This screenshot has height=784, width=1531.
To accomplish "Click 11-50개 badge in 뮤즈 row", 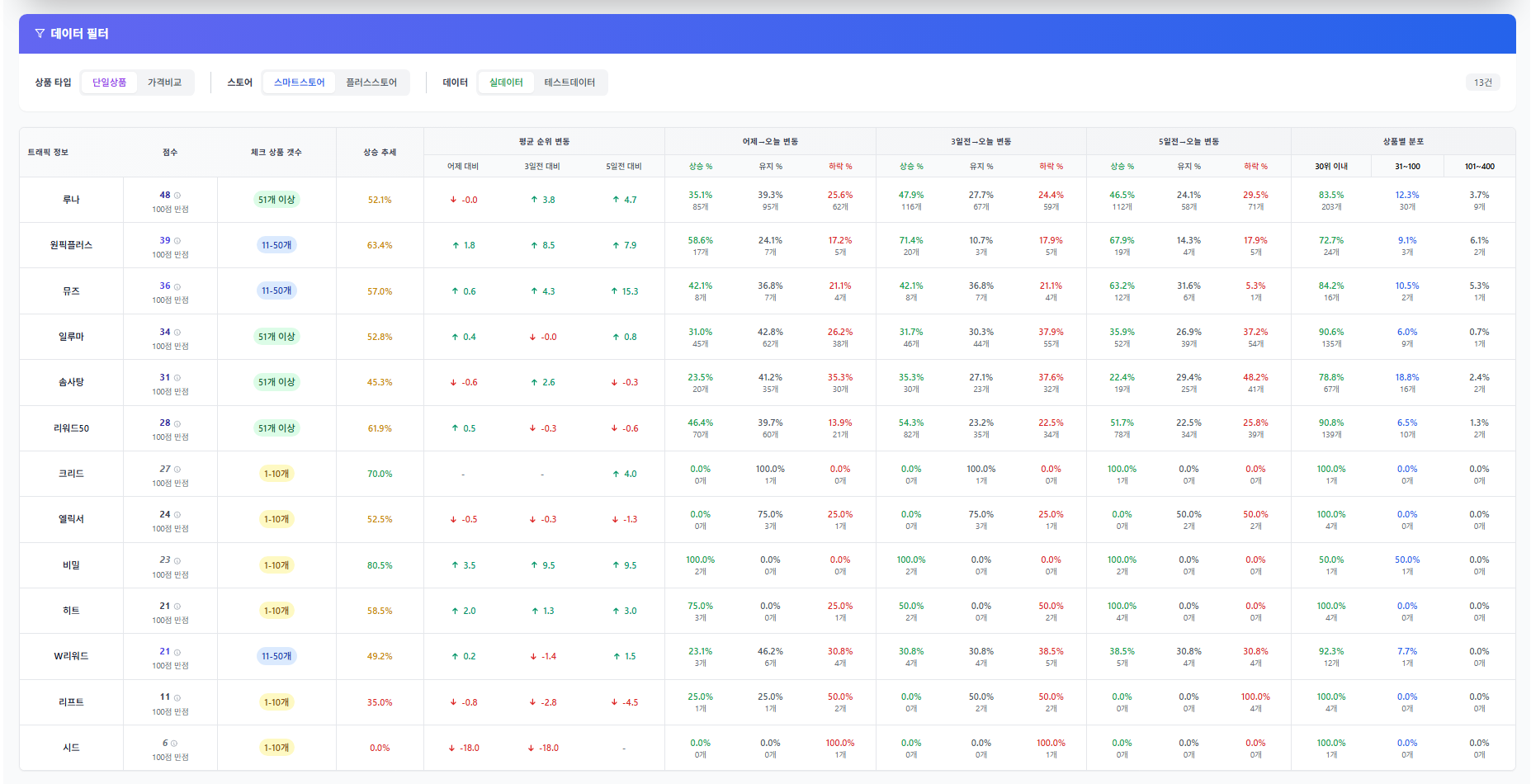I will pyautogui.click(x=276, y=290).
